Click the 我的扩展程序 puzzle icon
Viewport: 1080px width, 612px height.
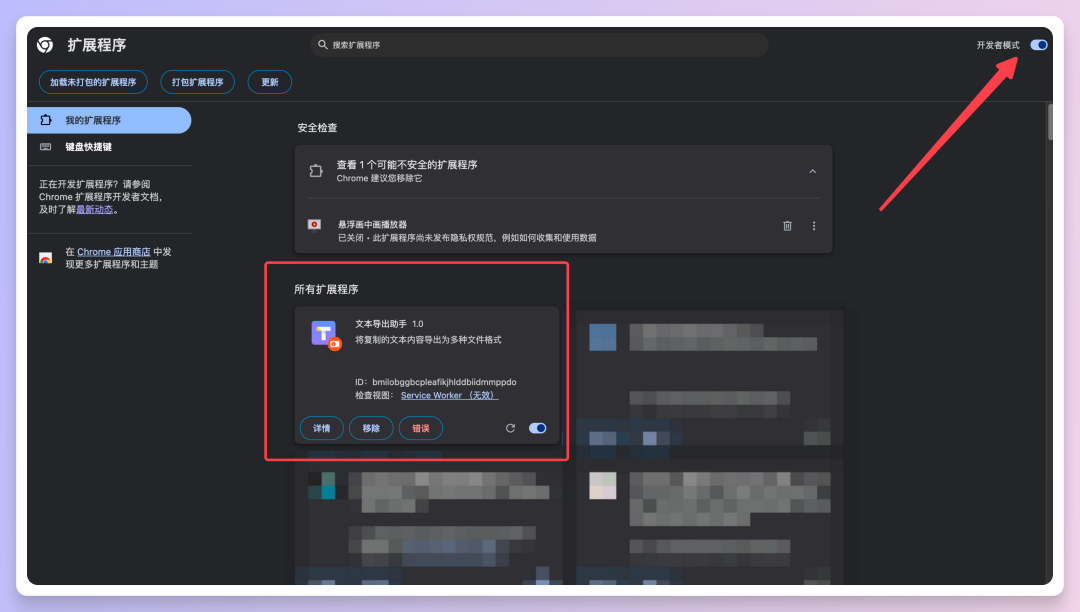pyautogui.click(x=46, y=120)
